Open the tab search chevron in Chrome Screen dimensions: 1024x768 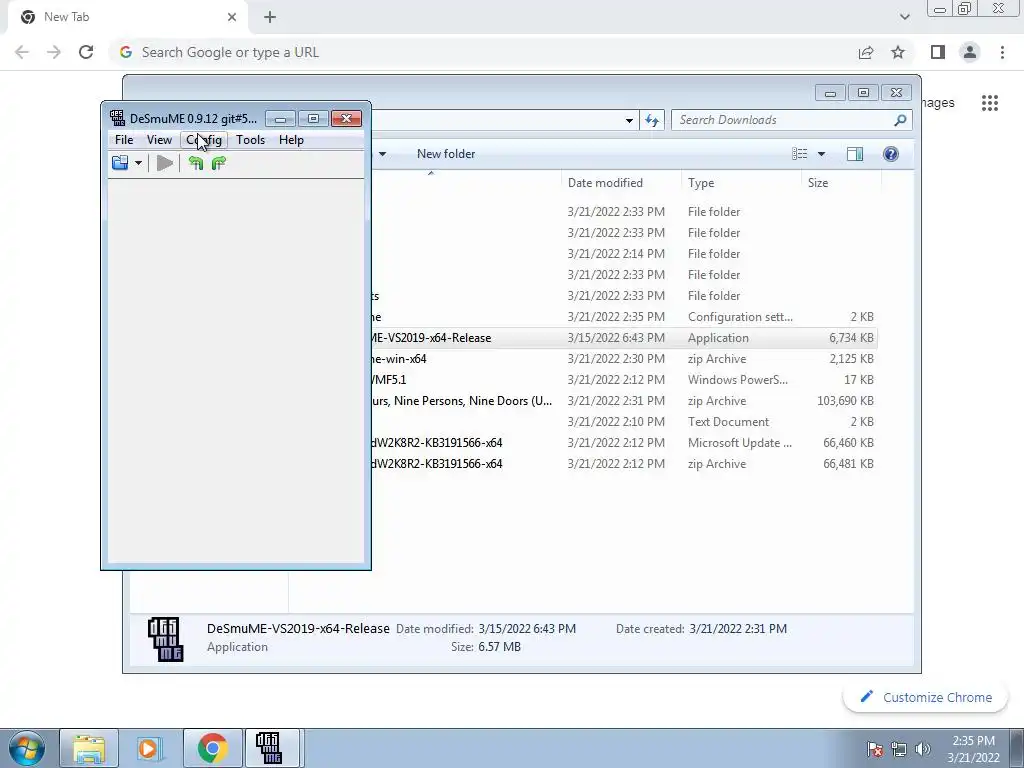[904, 17]
